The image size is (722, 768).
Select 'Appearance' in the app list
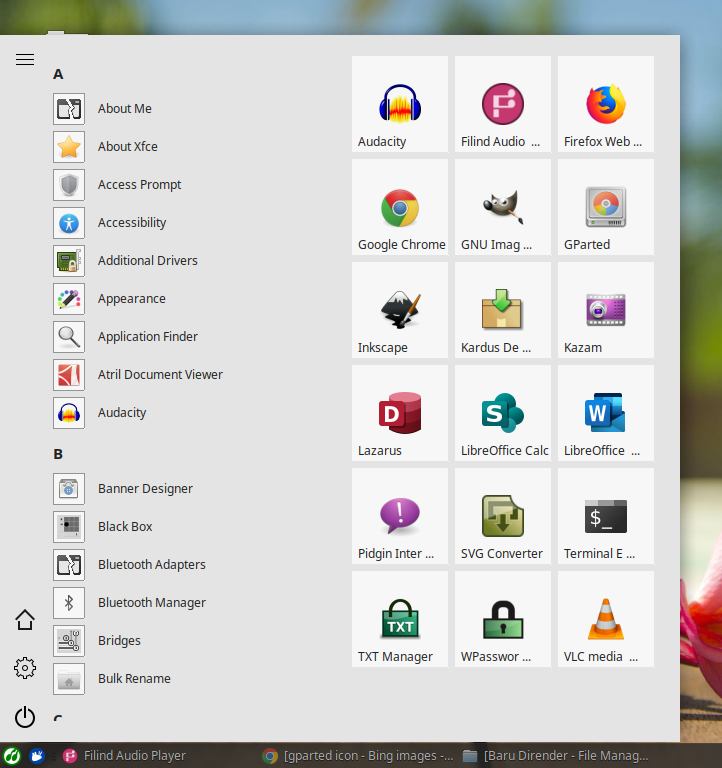pyautogui.click(x=132, y=299)
